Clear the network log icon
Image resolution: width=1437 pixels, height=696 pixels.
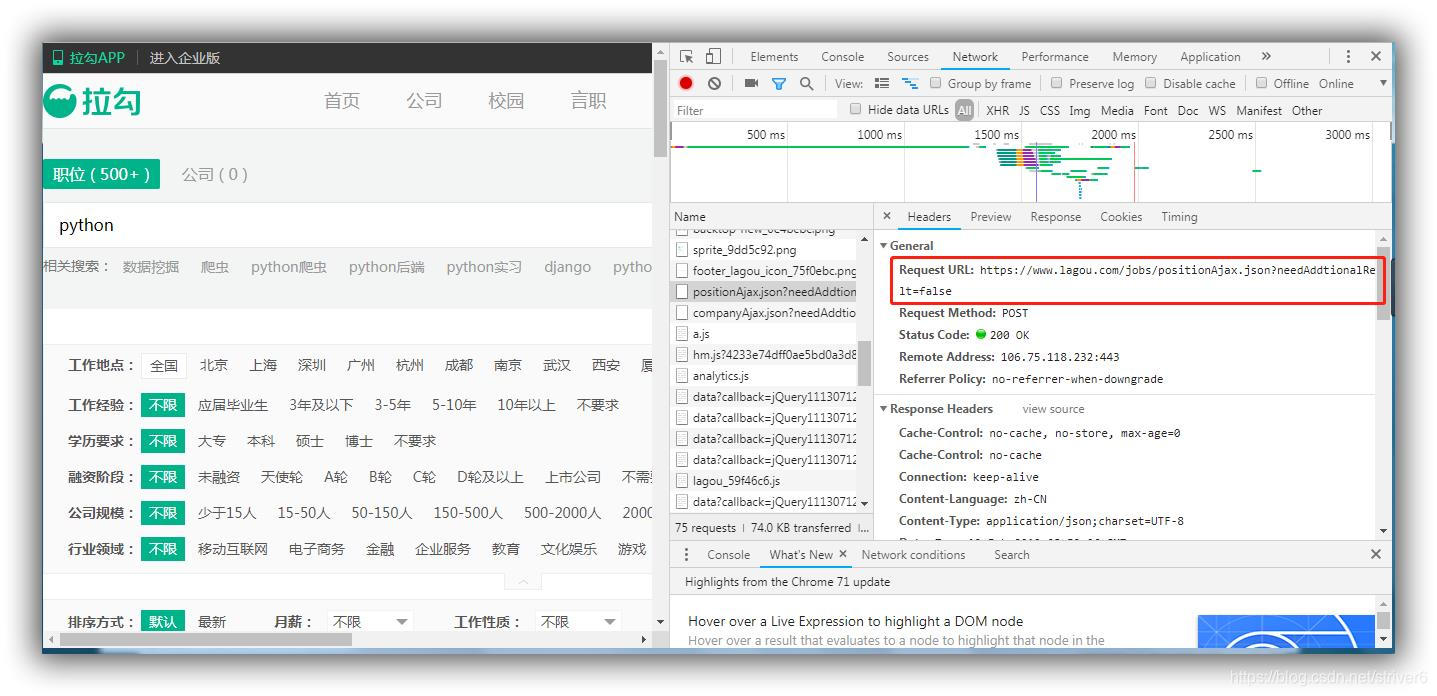[x=714, y=83]
